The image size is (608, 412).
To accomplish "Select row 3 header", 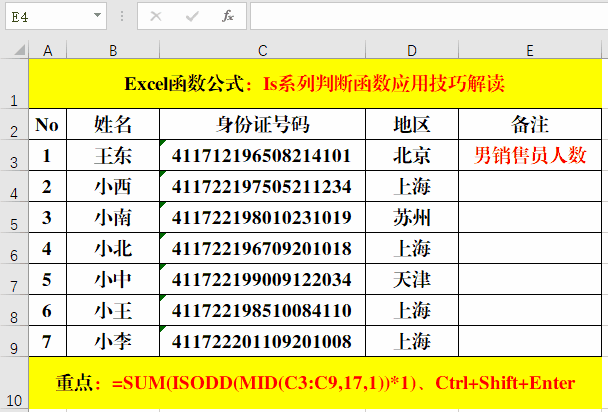I will [x=14, y=155].
